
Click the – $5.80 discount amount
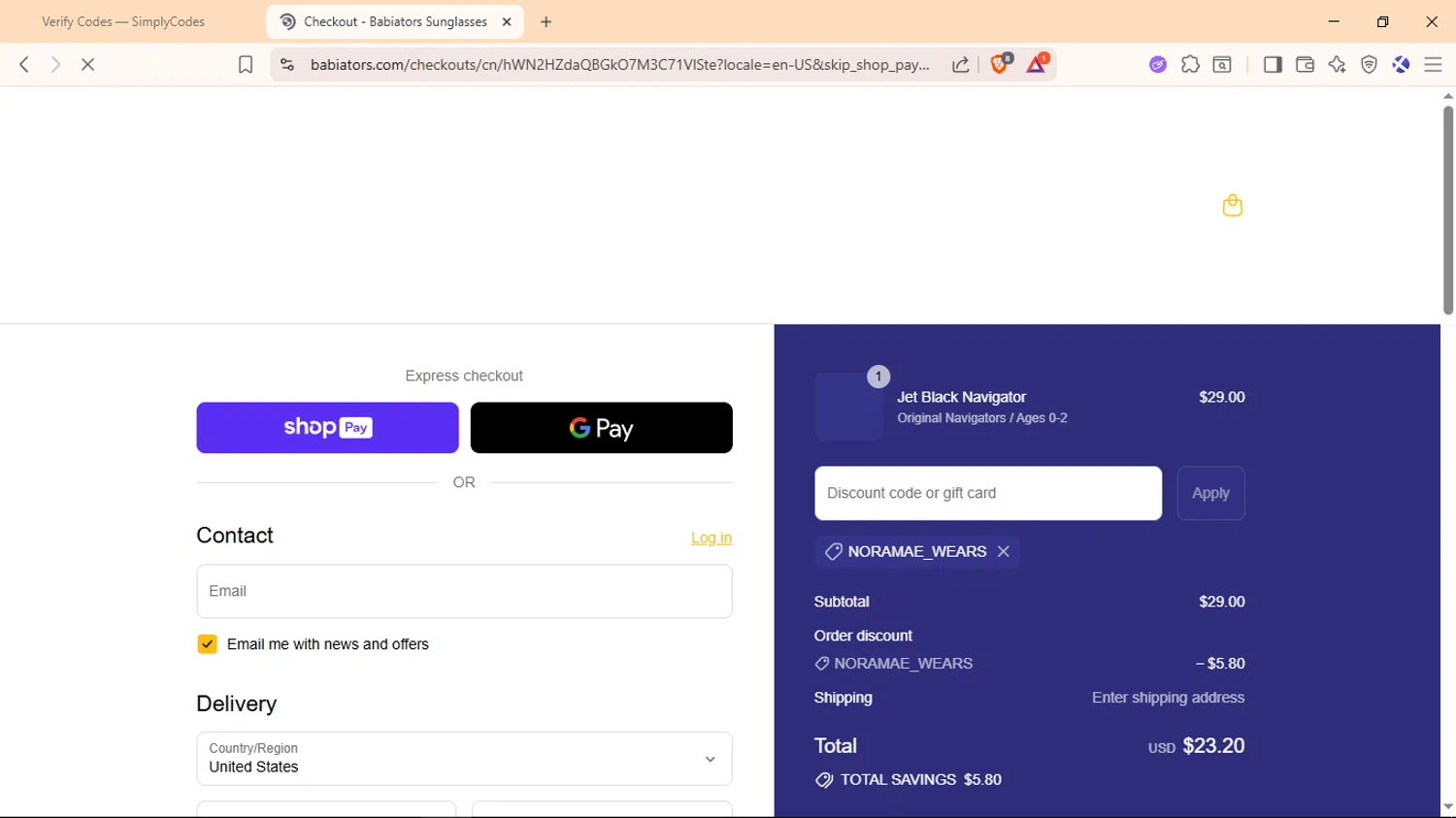[1220, 664]
